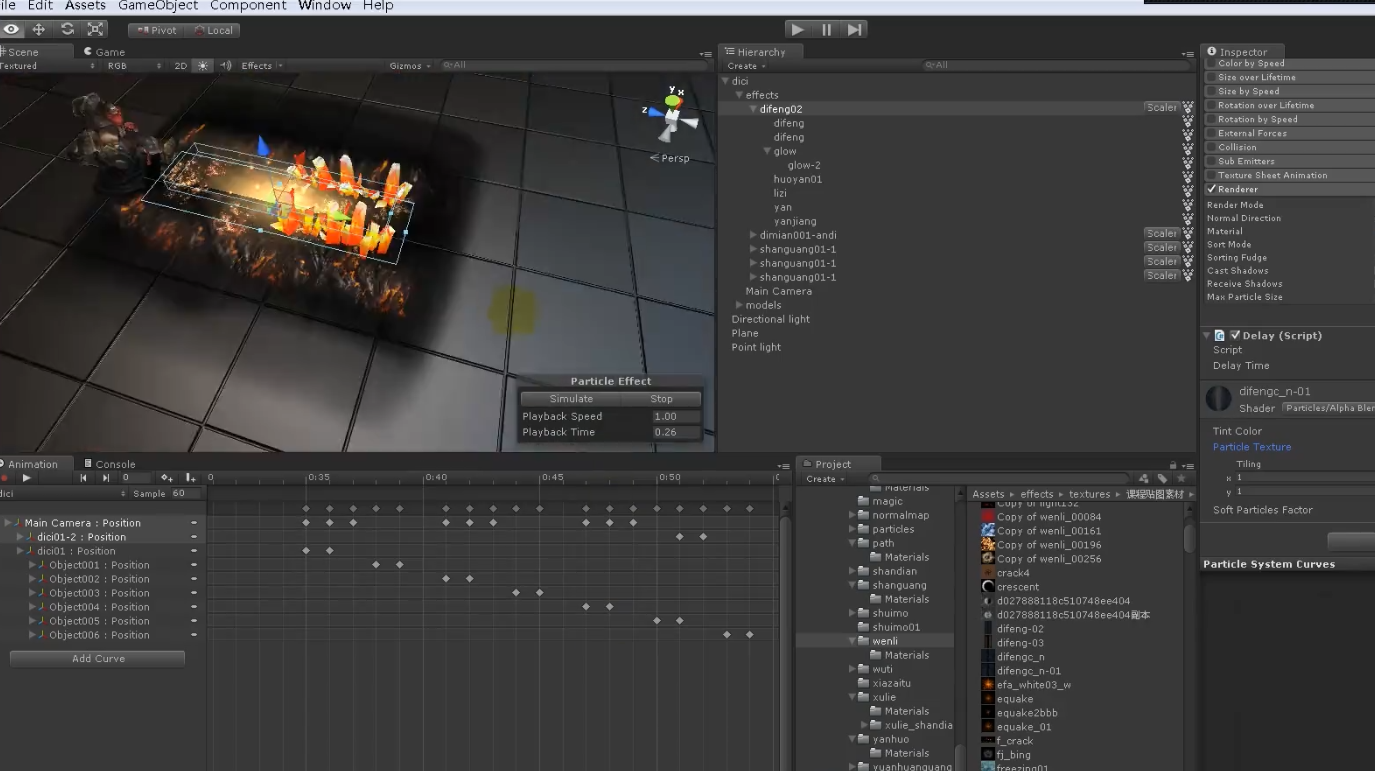Click the Add Keyframe icon

[167, 478]
